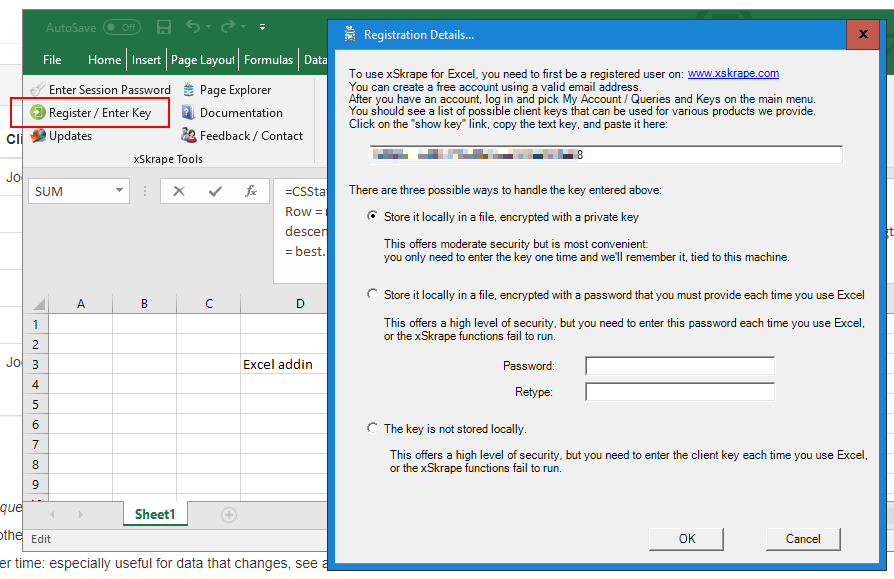Click the Undo arrow icon
The image size is (894, 579).
point(193,26)
